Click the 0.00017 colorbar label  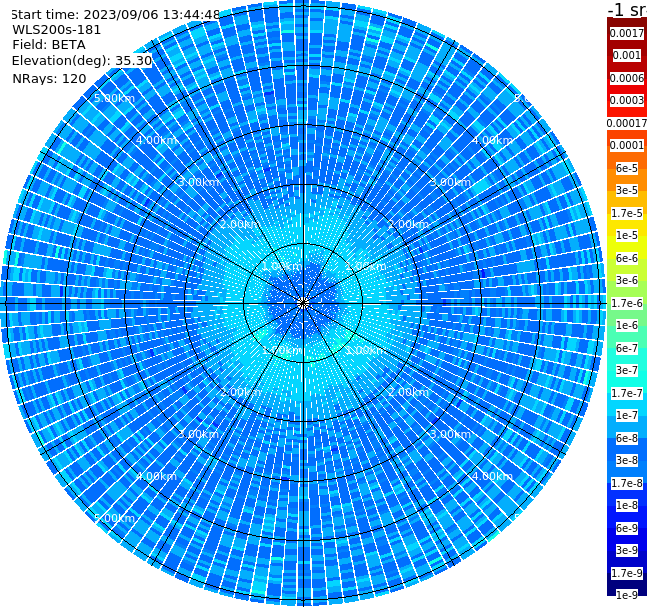627,123
